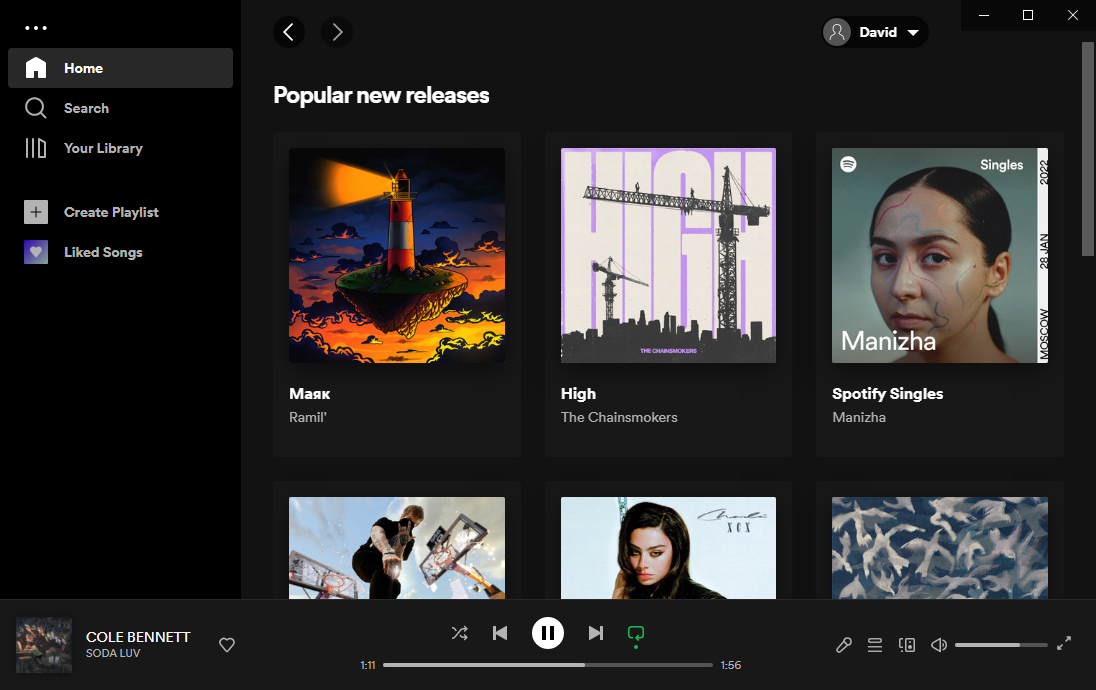Open the play queue
1096x690 pixels.
click(x=874, y=645)
